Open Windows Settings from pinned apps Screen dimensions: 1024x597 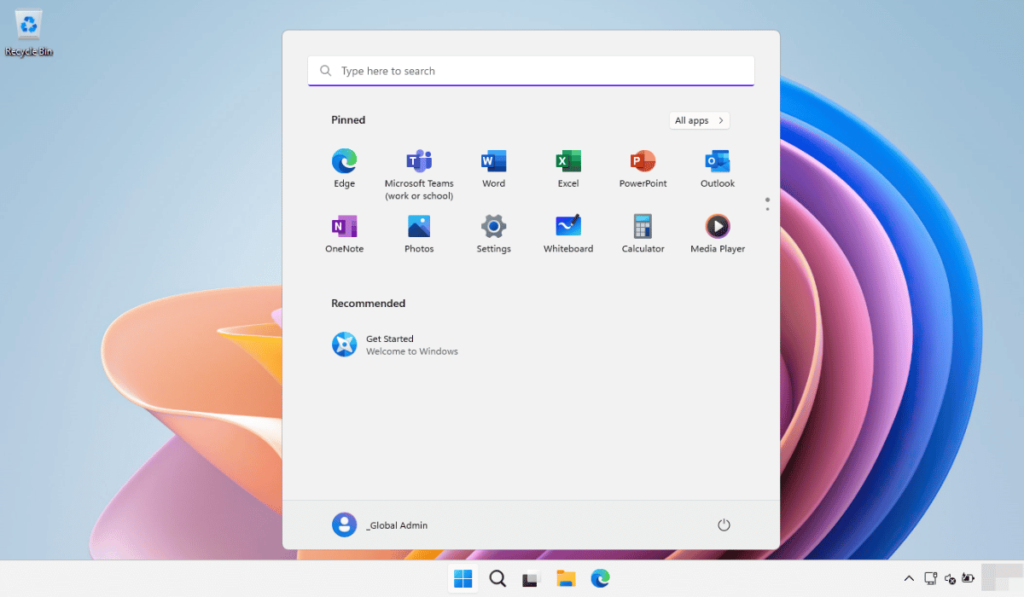(x=493, y=228)
